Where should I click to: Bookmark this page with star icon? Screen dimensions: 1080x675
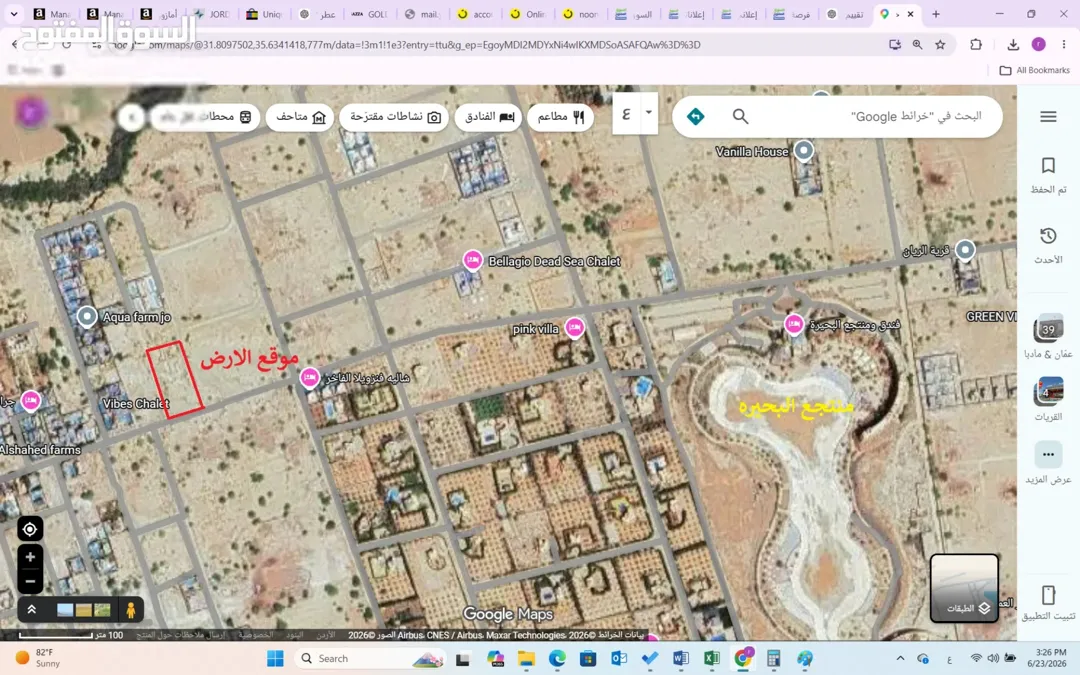(x=940, y=44)
